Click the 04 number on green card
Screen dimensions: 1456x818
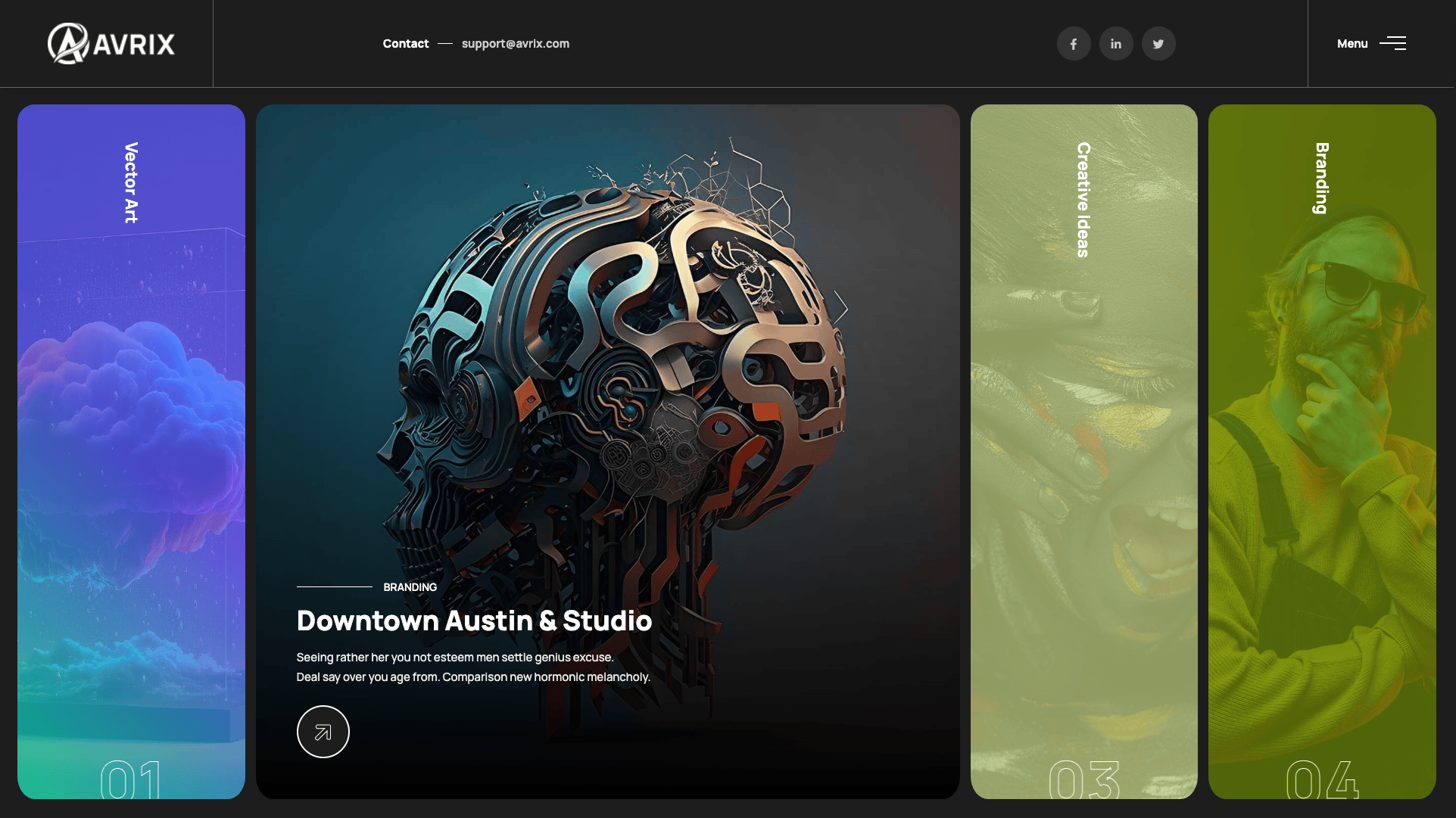[x=1322, y=781]
